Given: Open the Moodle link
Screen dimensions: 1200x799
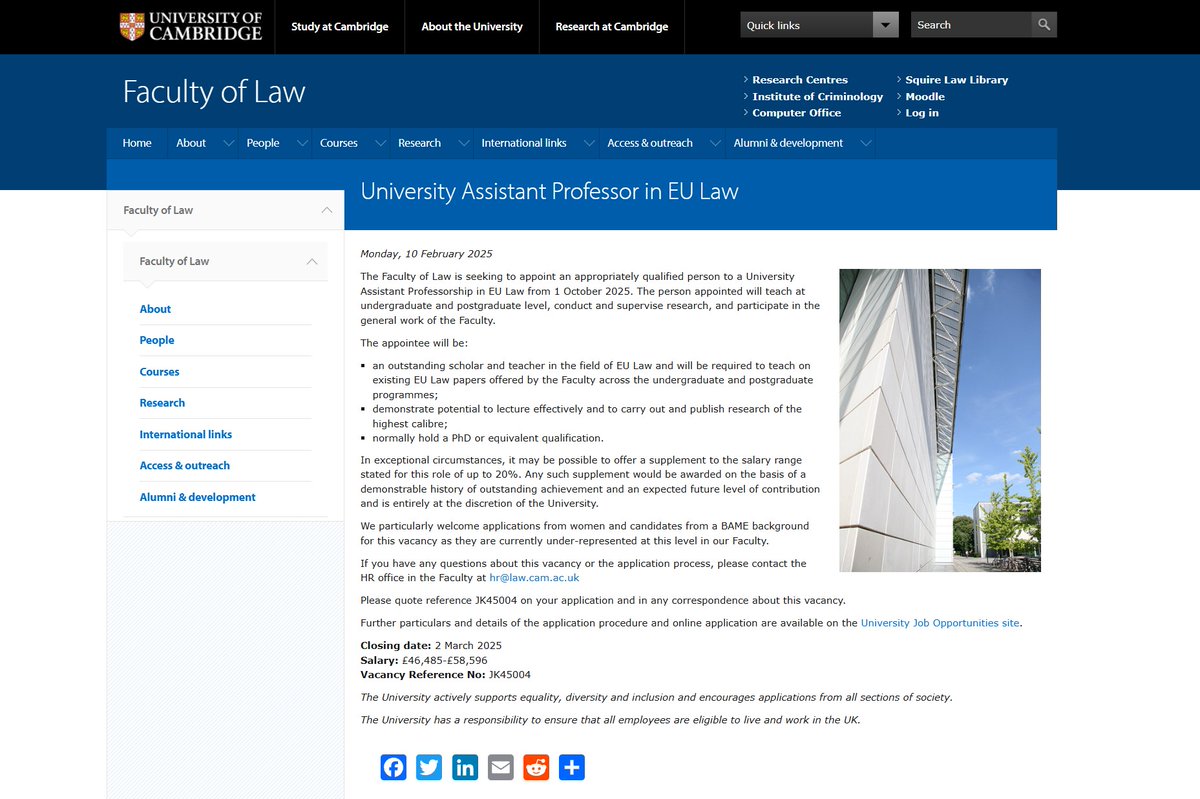Looking at the screenshot, I should click(x=925, y=96).
